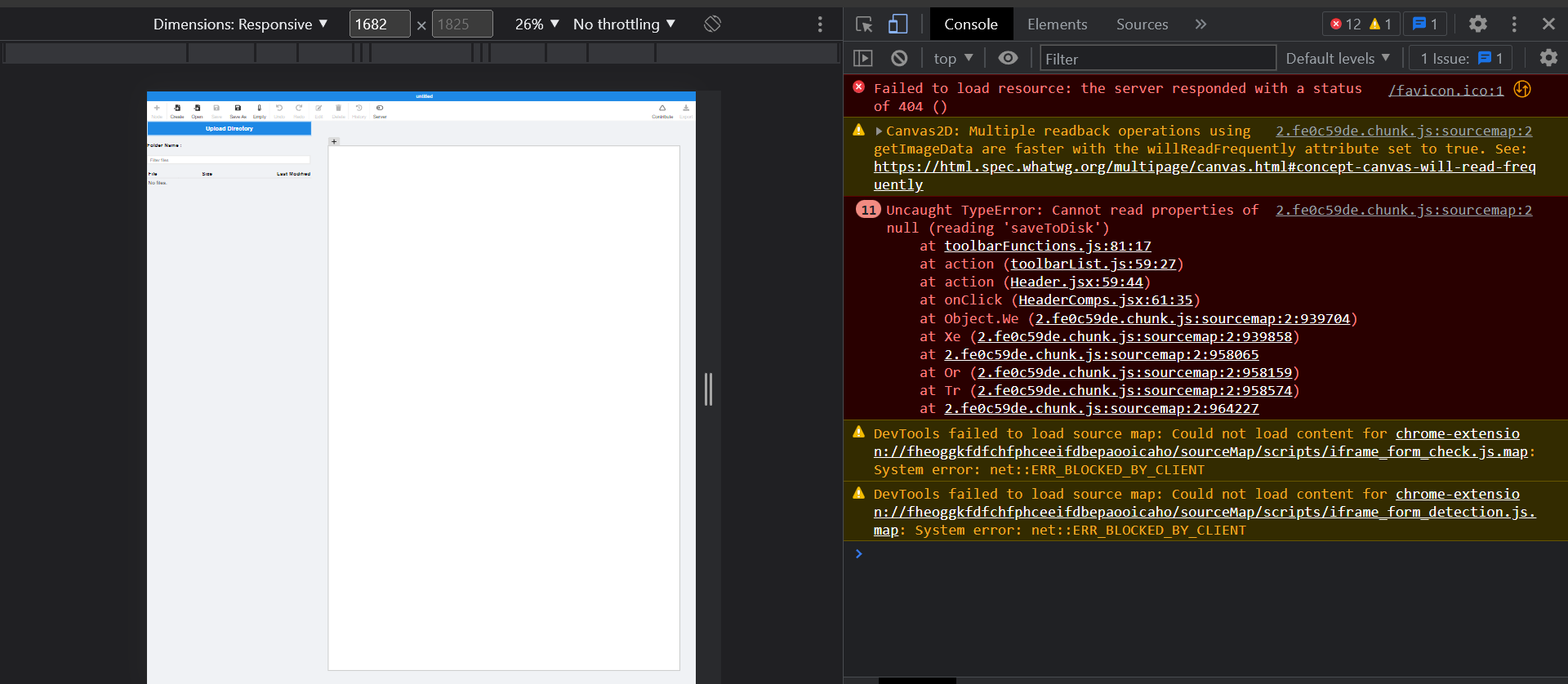Expand the Canvas2D warning message
This screenshot has height=684, width=1568.
point(879,131)
